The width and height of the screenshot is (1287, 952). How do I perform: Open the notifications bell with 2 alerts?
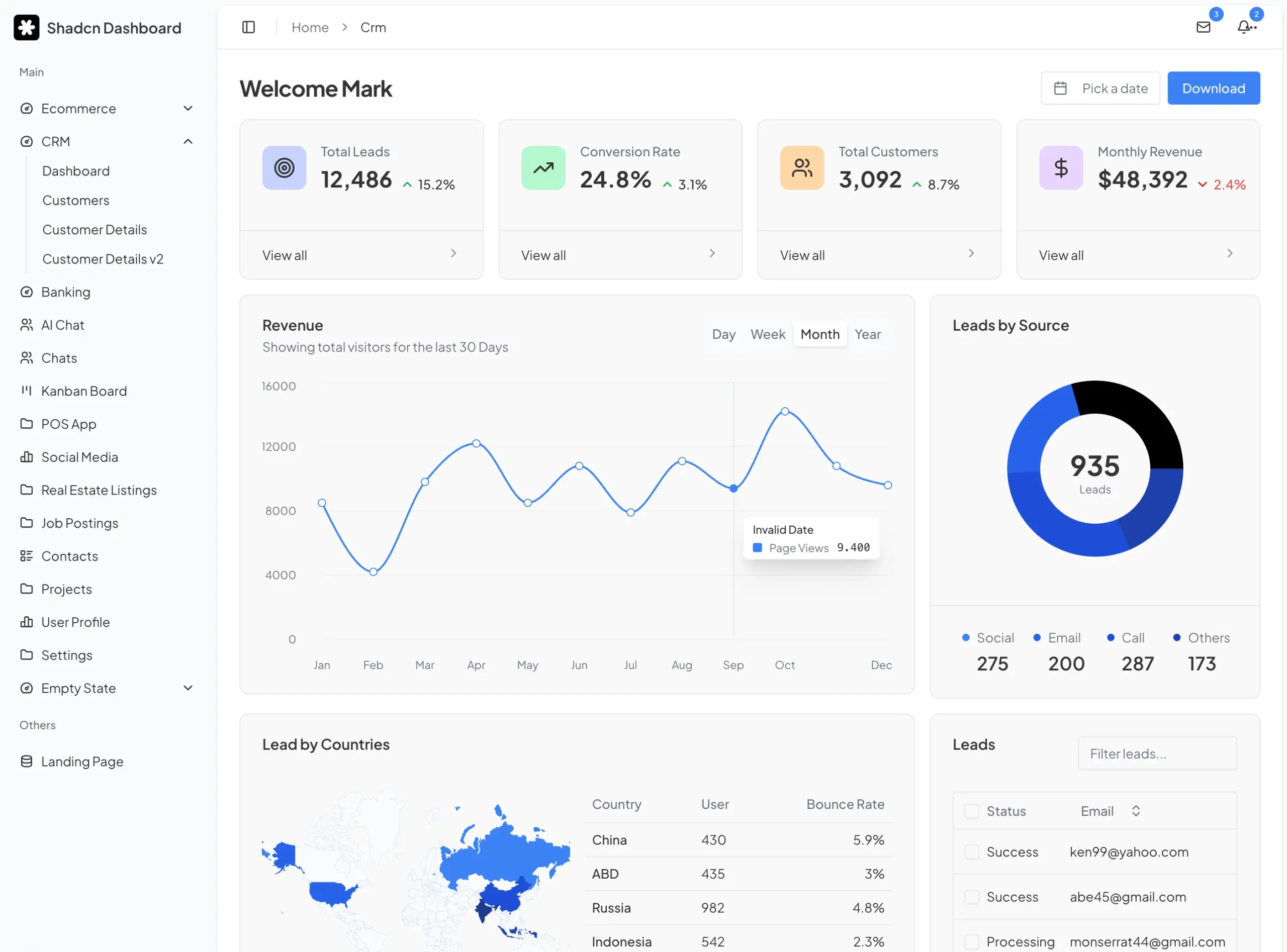1245,27
